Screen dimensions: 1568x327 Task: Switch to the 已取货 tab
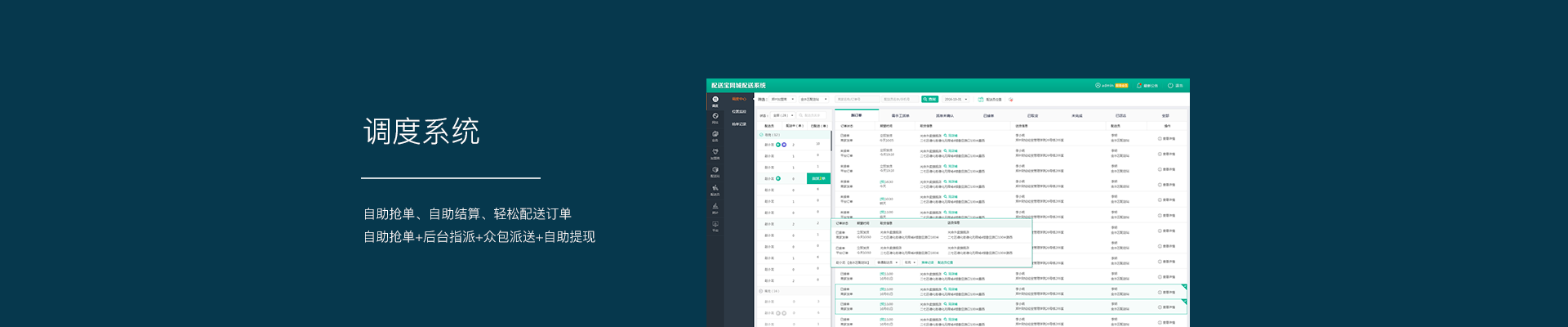[x=1032, y=115]
